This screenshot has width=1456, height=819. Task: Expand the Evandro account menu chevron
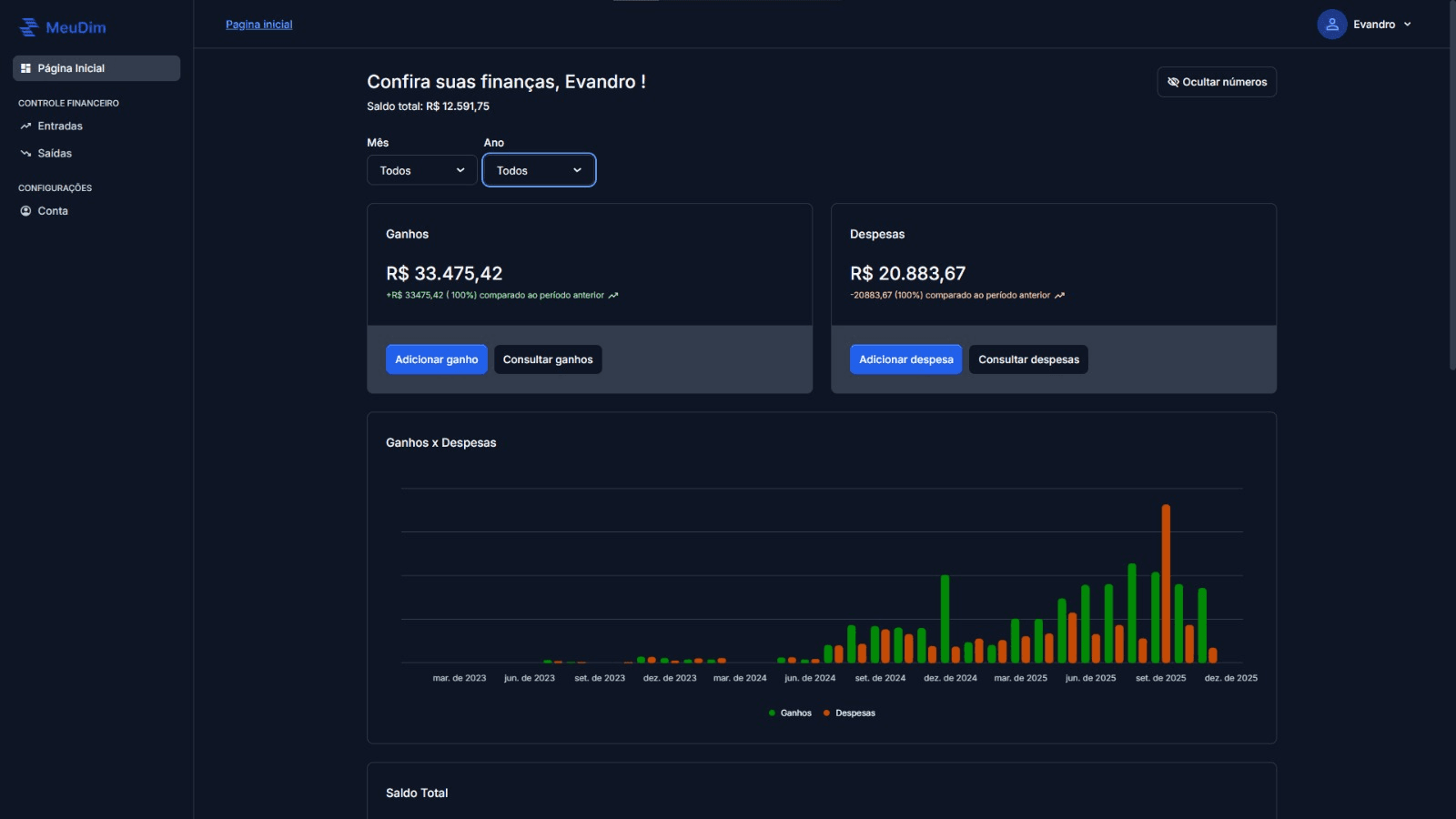point(1407,25)
